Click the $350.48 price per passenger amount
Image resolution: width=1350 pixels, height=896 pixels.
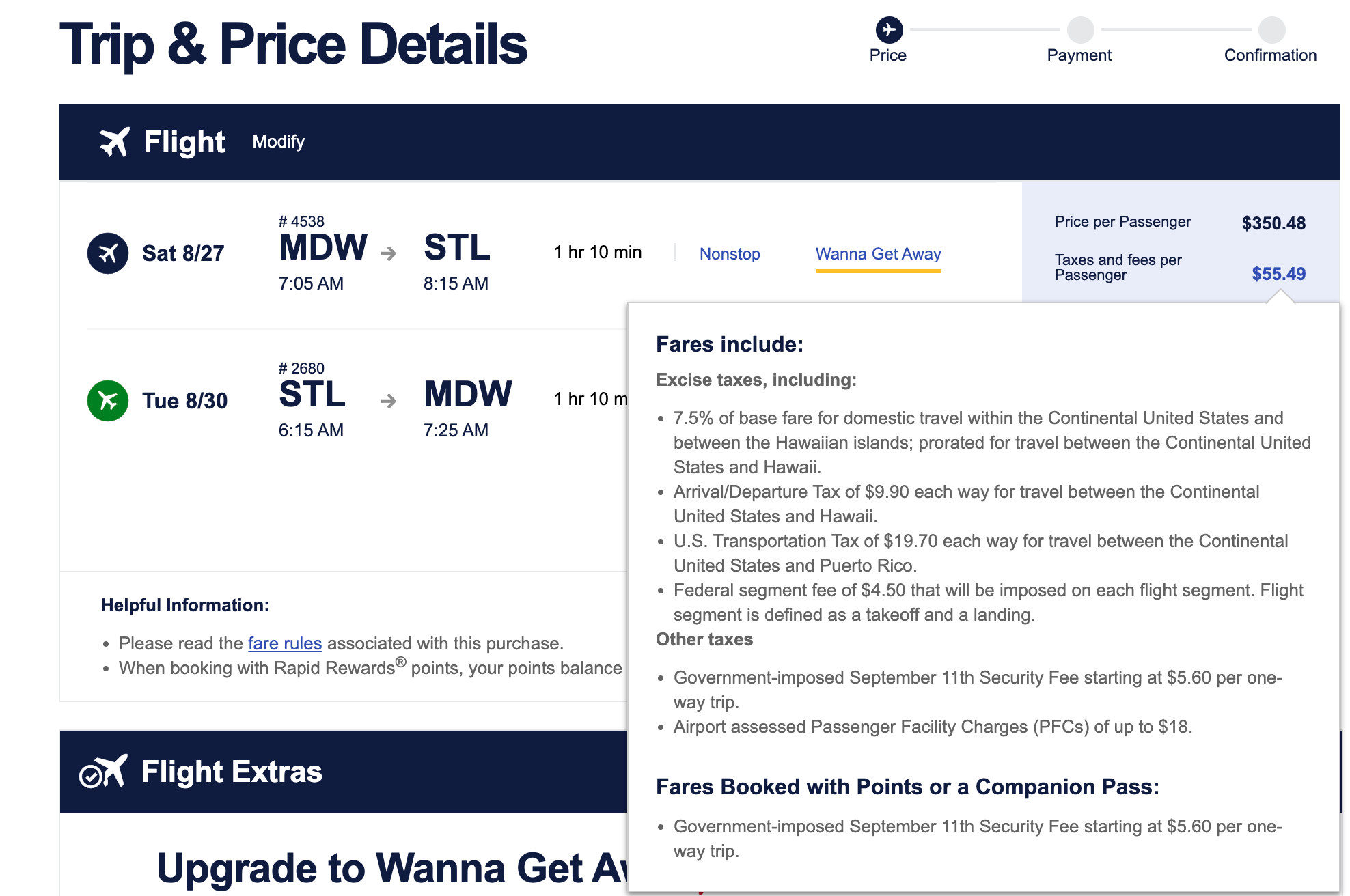[1273, 223]
